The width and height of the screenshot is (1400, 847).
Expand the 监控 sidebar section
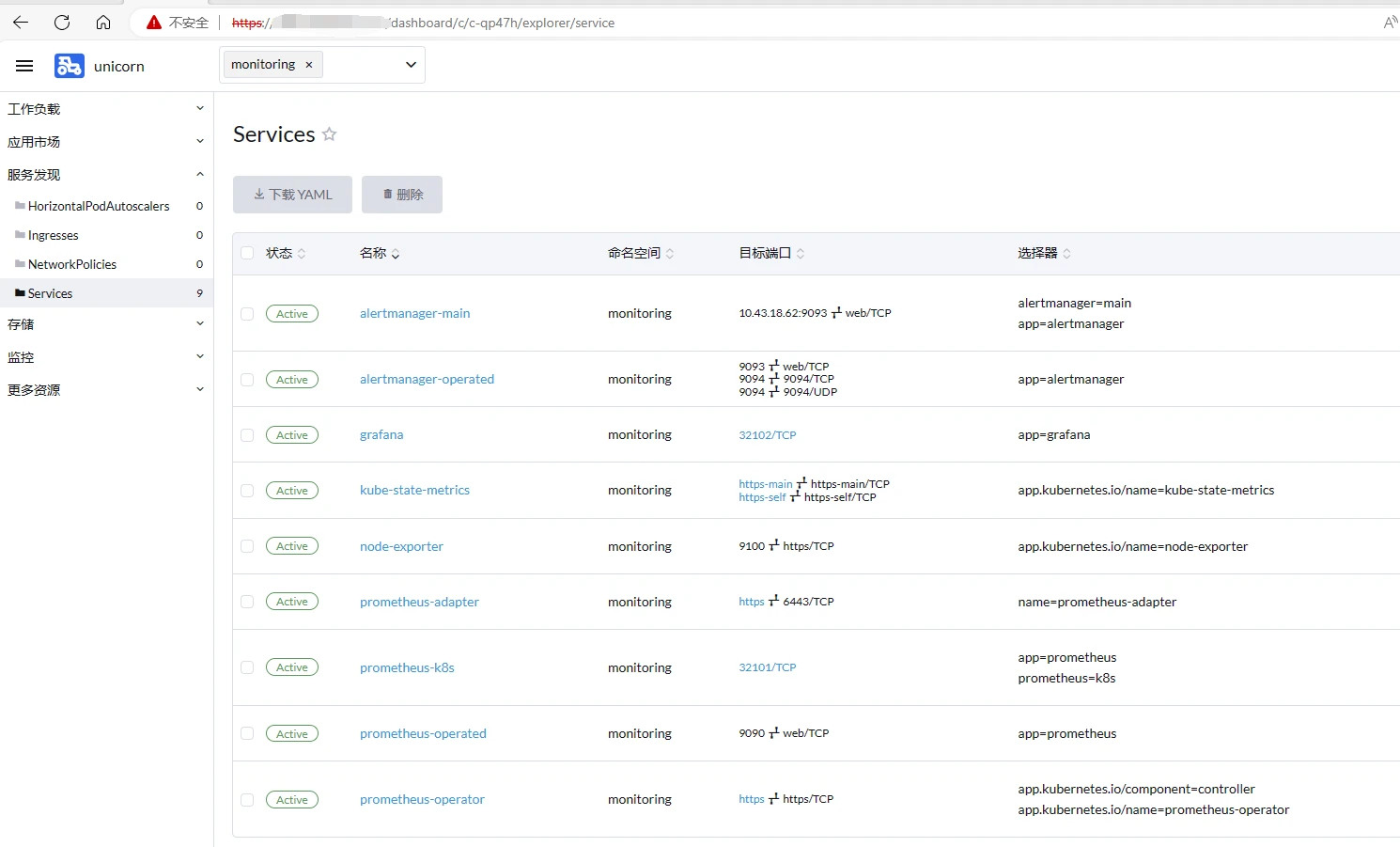pos(106,357)
